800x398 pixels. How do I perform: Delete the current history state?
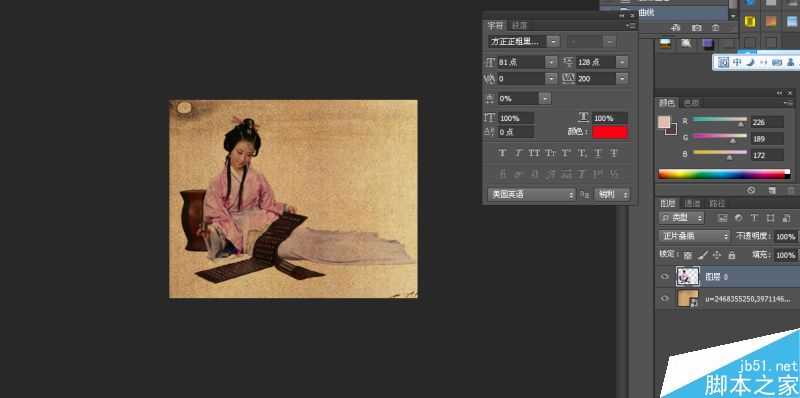716,28
